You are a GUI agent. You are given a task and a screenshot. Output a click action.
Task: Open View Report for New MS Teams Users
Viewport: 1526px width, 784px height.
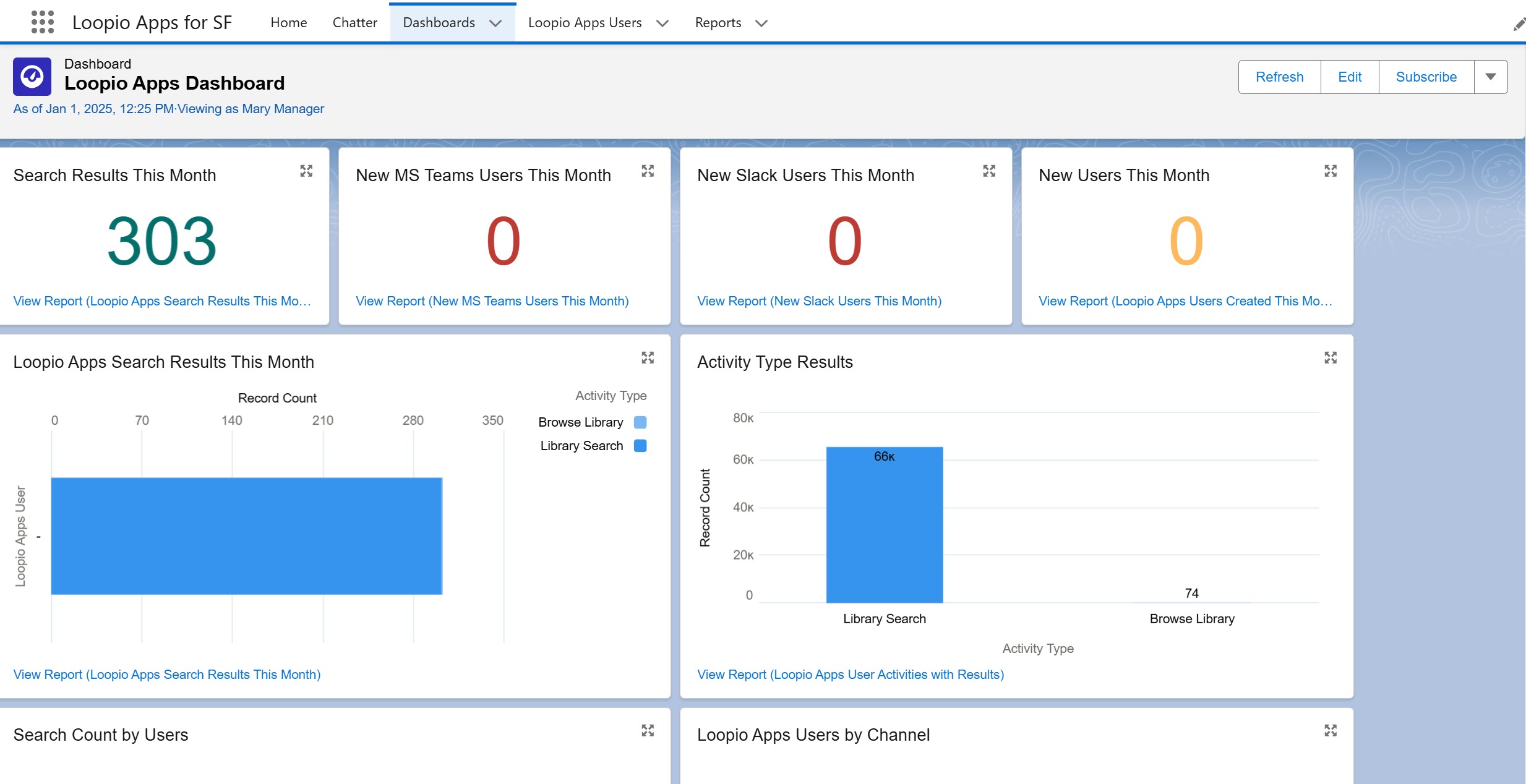[492, 301]
